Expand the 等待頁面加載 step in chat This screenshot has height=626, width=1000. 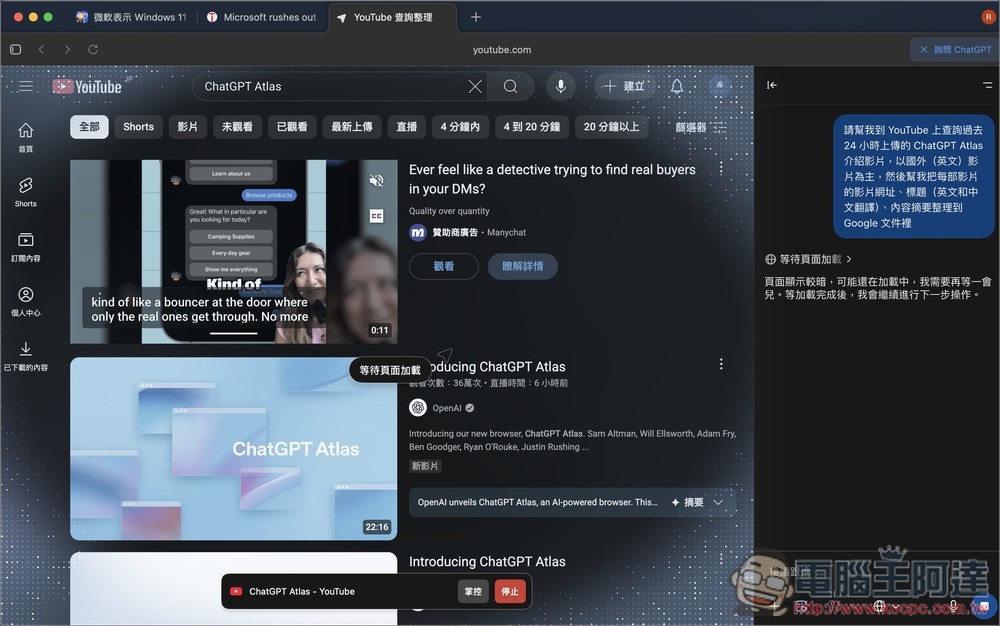coord(809,259)
